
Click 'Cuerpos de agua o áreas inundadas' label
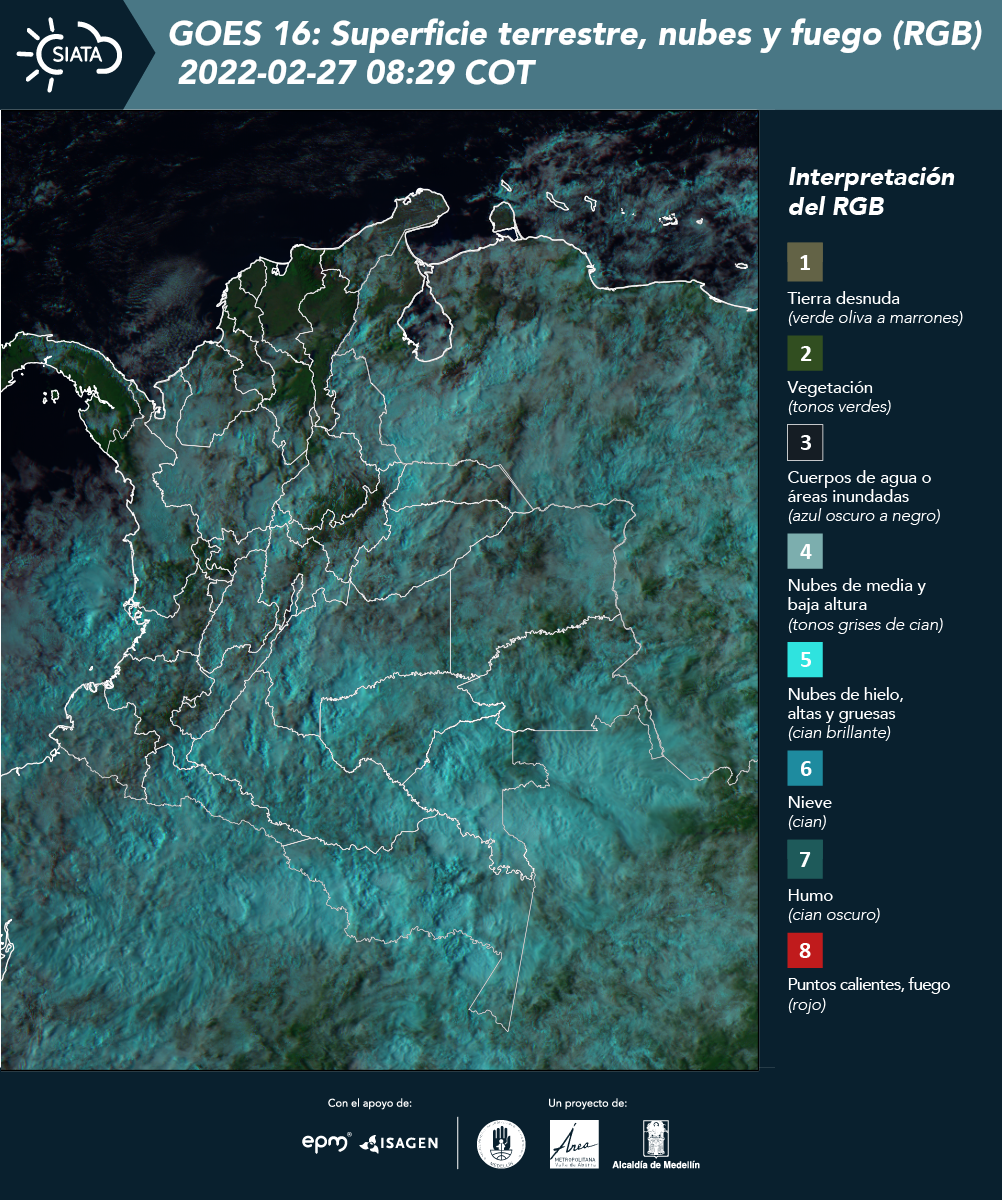(859, 486)
